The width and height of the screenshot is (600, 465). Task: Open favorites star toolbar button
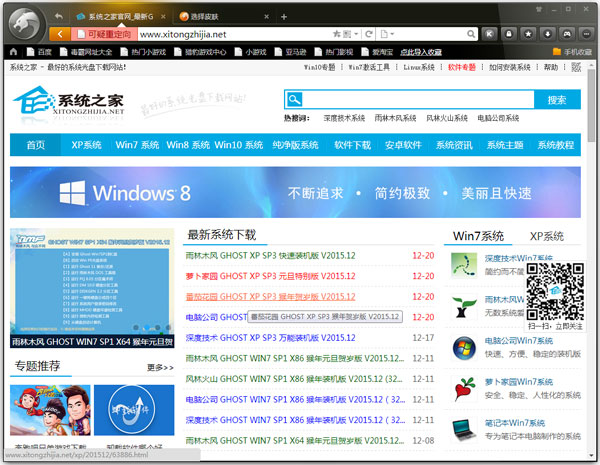point(528,34)
